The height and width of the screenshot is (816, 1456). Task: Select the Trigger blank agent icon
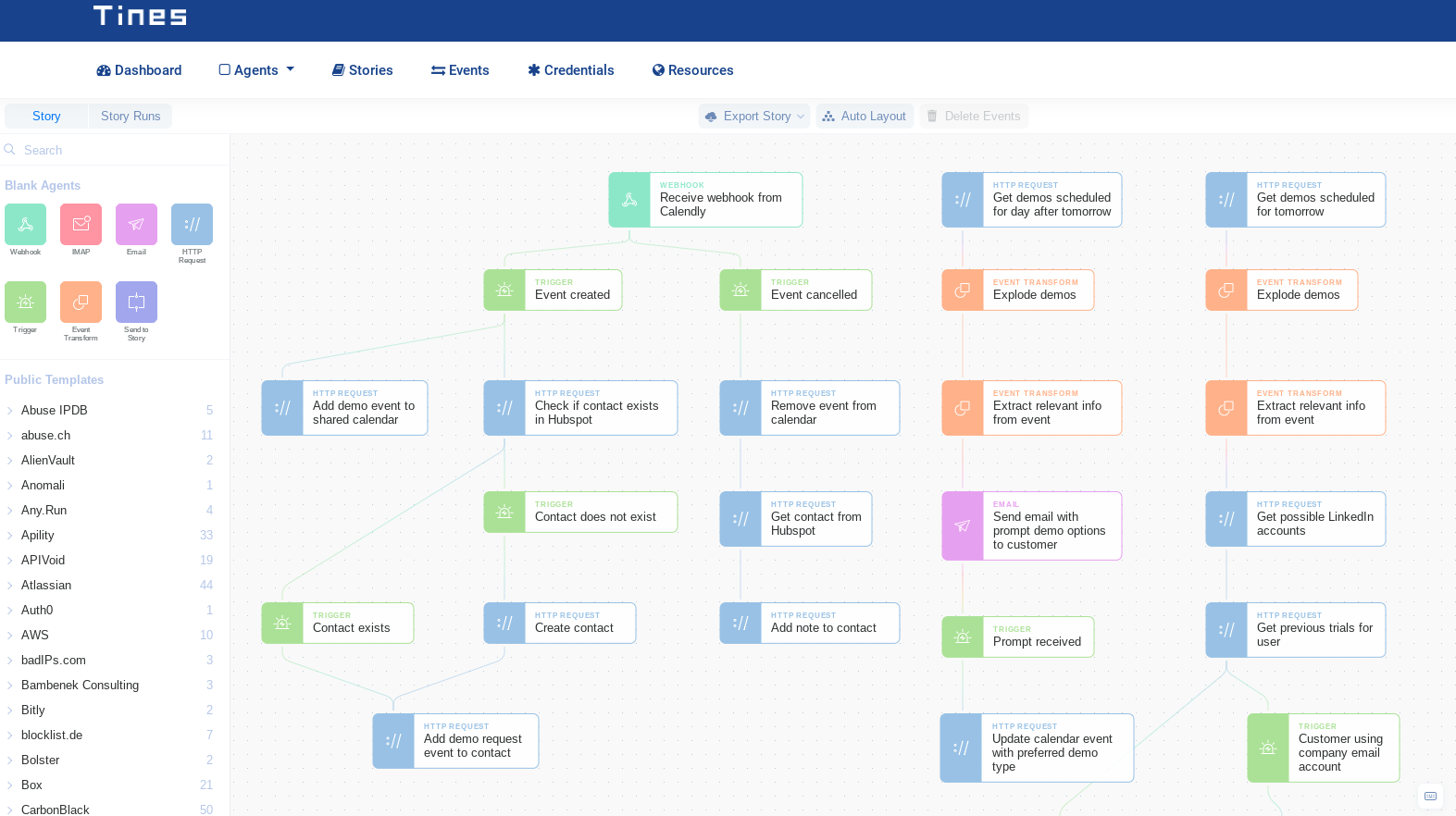(x=25, y=302)
